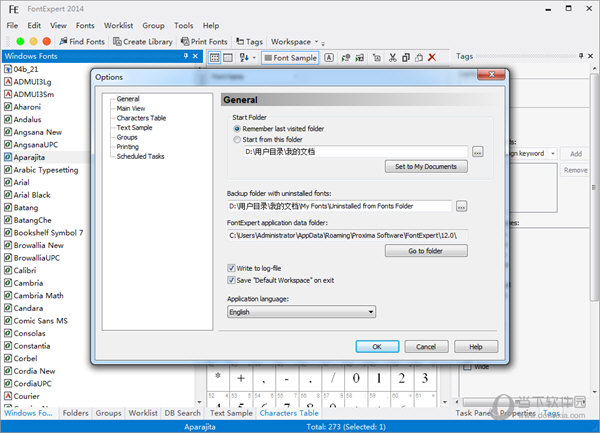Screen dimensions: 600x433
Task: Click the Tags toolbar button
Action: 249,41
